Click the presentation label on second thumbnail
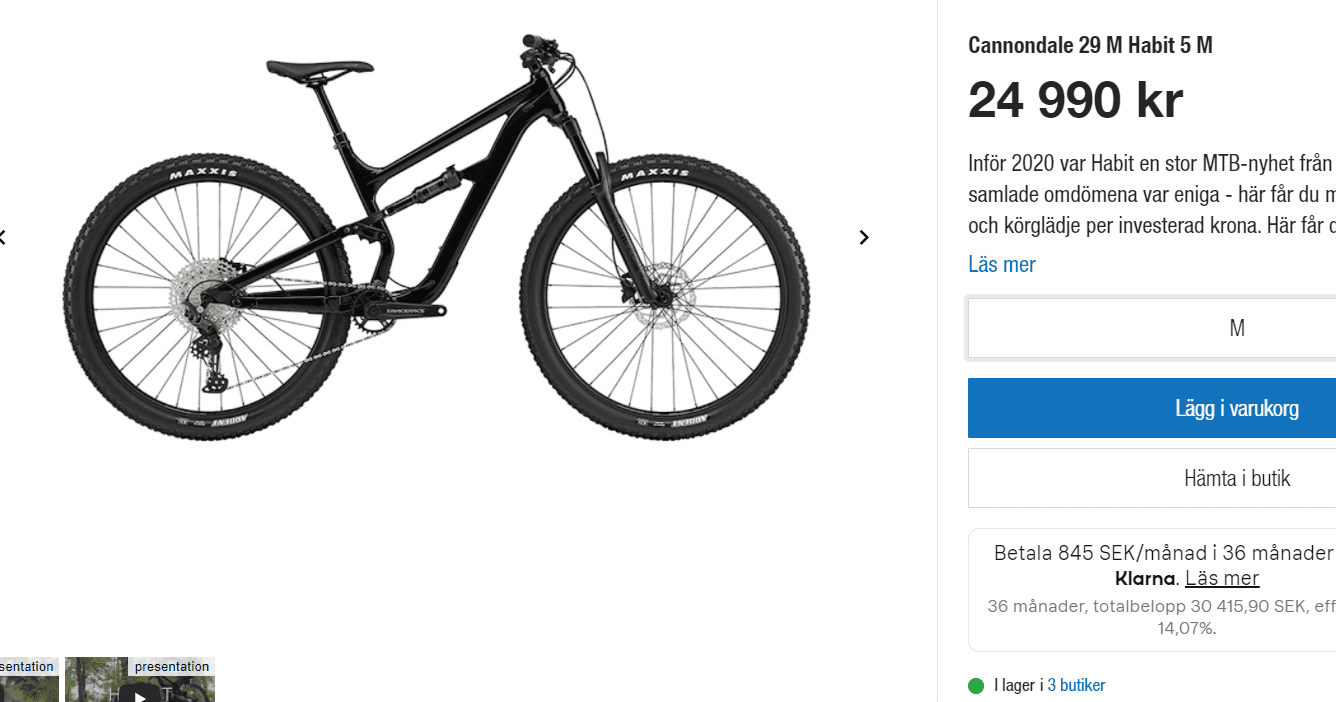The image size is (1336, 702). click(x=172, y=667)
